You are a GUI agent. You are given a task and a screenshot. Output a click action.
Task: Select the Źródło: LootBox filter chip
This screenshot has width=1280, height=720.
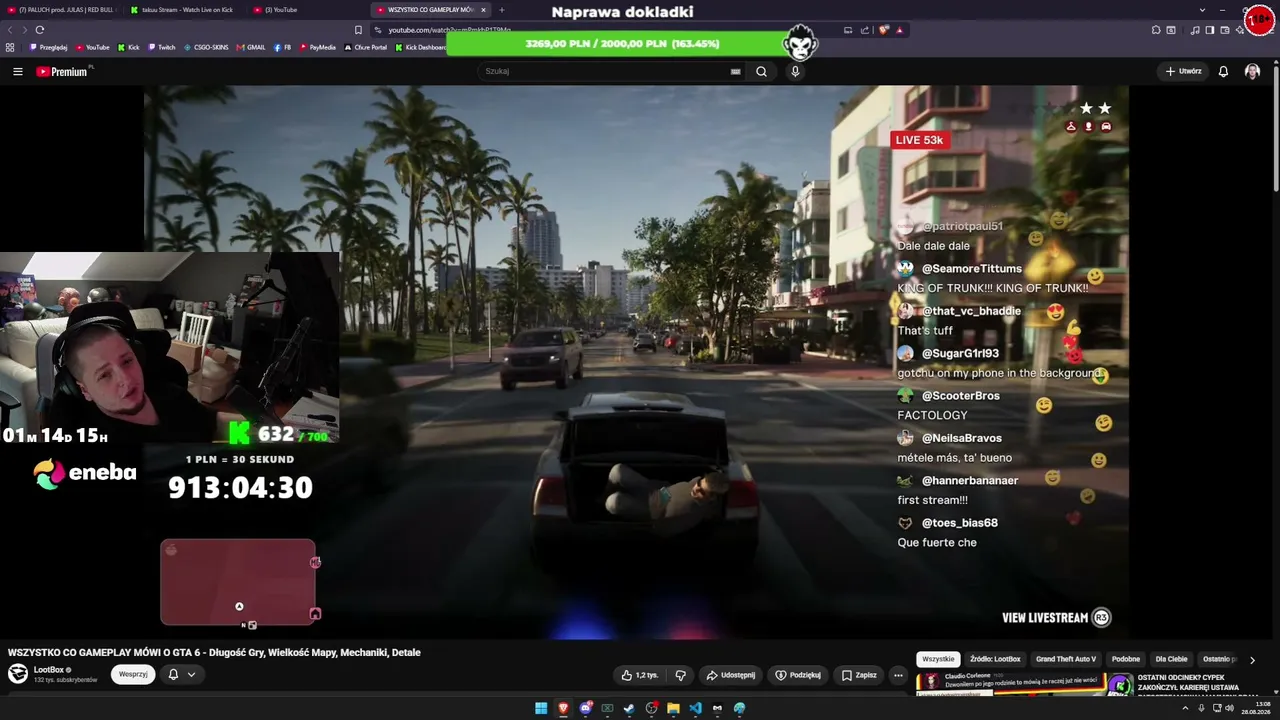pos(995,660)
